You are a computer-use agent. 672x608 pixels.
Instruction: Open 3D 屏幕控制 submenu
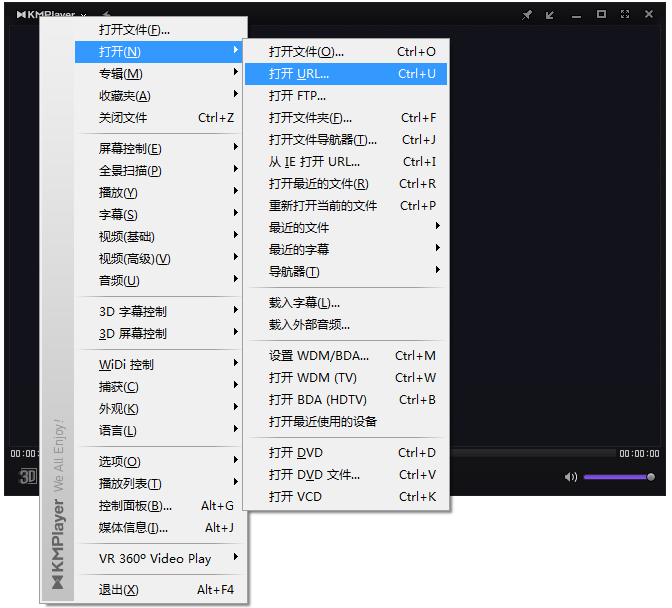[x=159, y=333]
